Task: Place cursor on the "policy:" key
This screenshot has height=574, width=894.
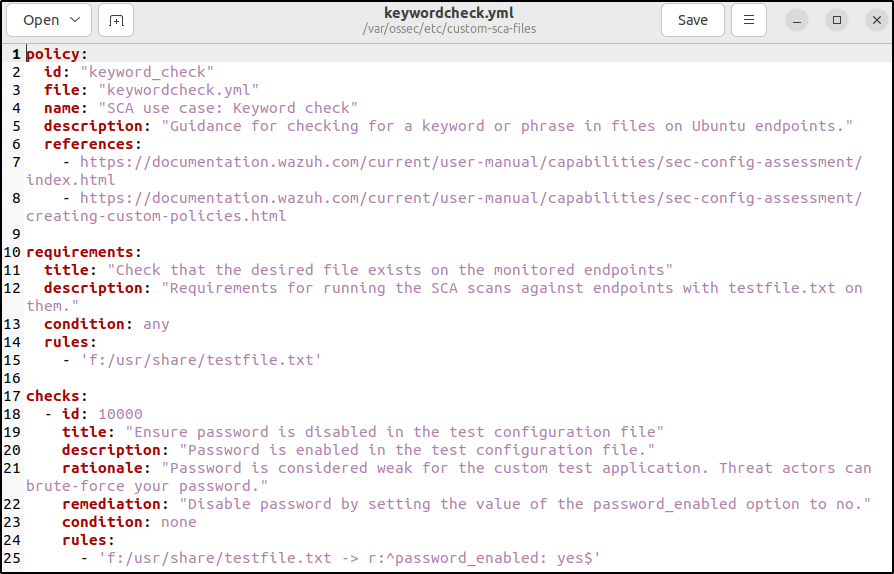Action: [56, 54]
